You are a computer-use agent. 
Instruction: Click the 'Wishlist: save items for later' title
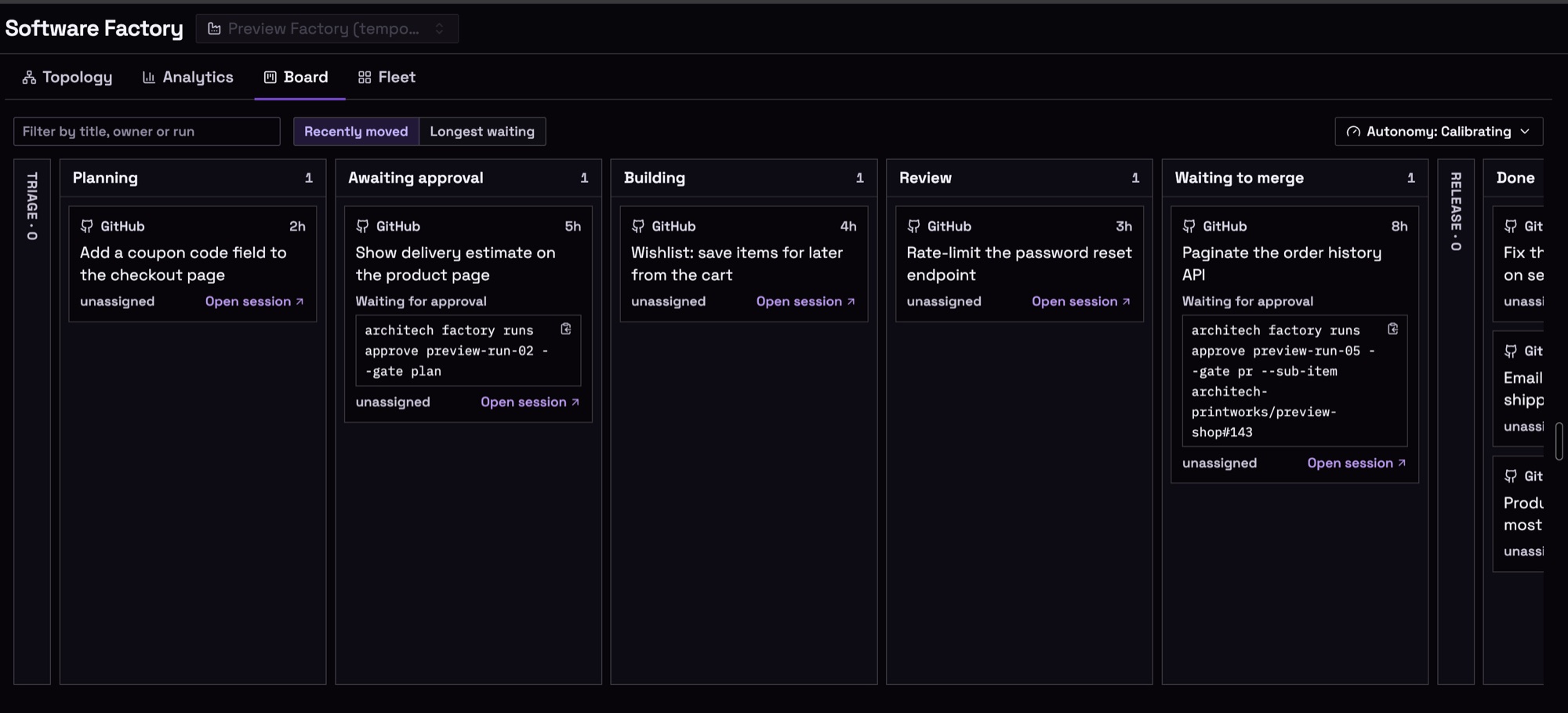[x=737, y=264]
